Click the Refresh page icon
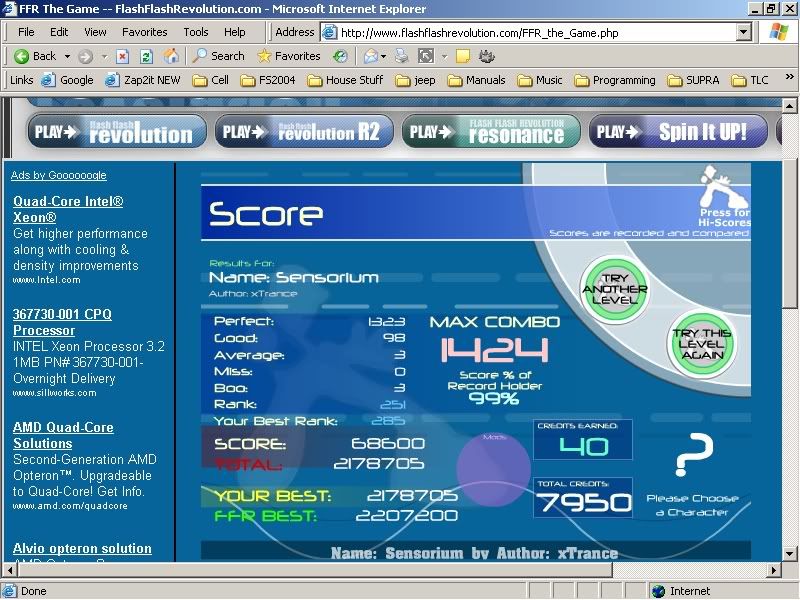This screenshot has width=800, height=600. coord(146,56)
